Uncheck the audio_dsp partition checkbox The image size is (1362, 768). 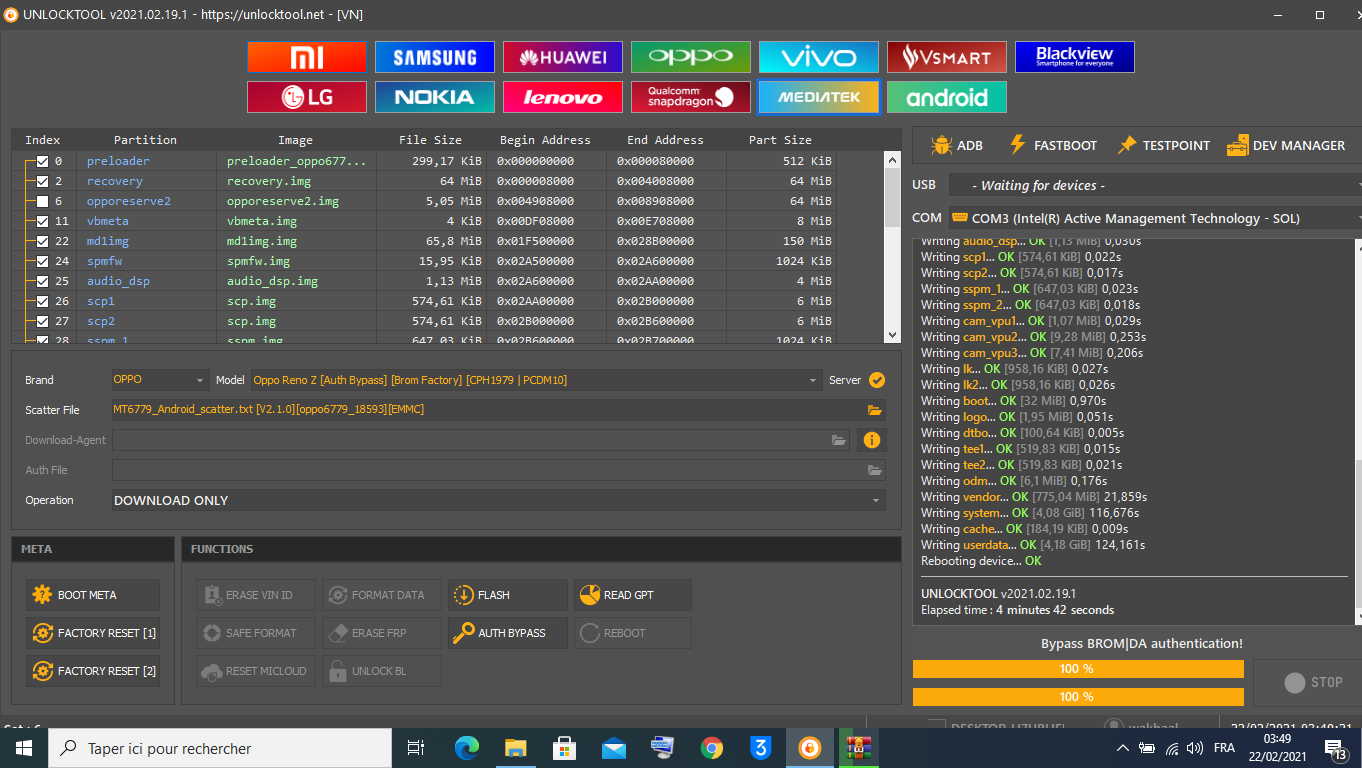(x=42, y=281)
